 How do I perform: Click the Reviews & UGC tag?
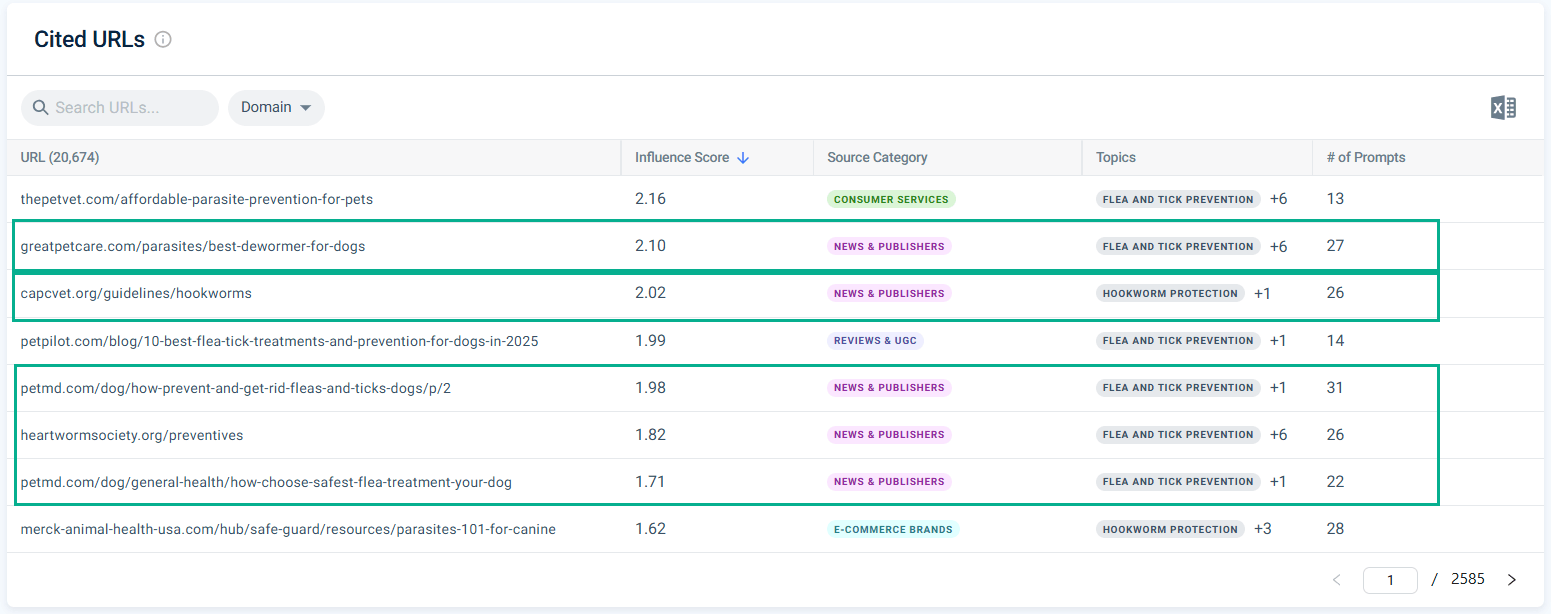click(875, 341)
